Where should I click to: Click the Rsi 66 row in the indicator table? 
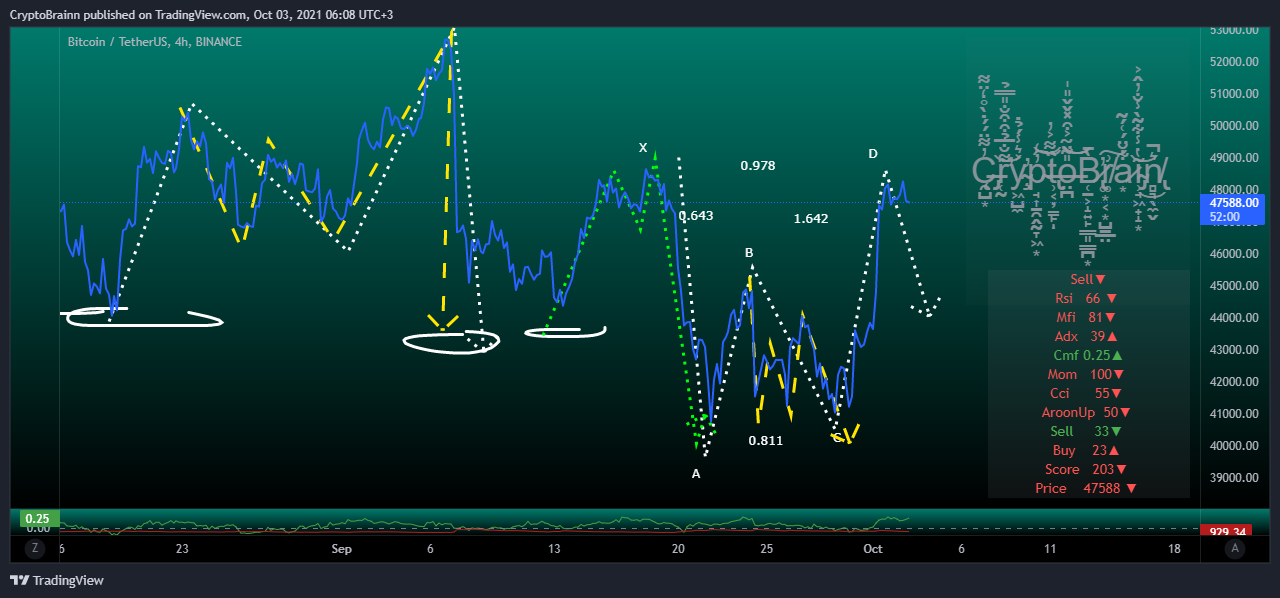(1086, 299)
